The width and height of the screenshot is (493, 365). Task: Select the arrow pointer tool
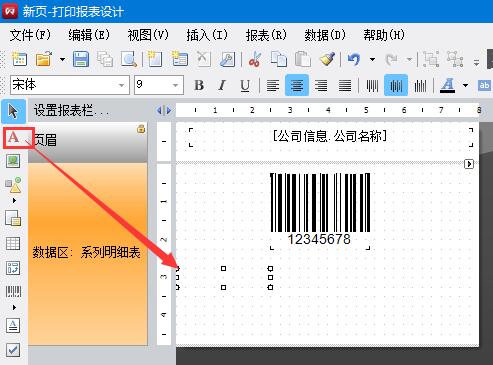[x=13, y=111]
